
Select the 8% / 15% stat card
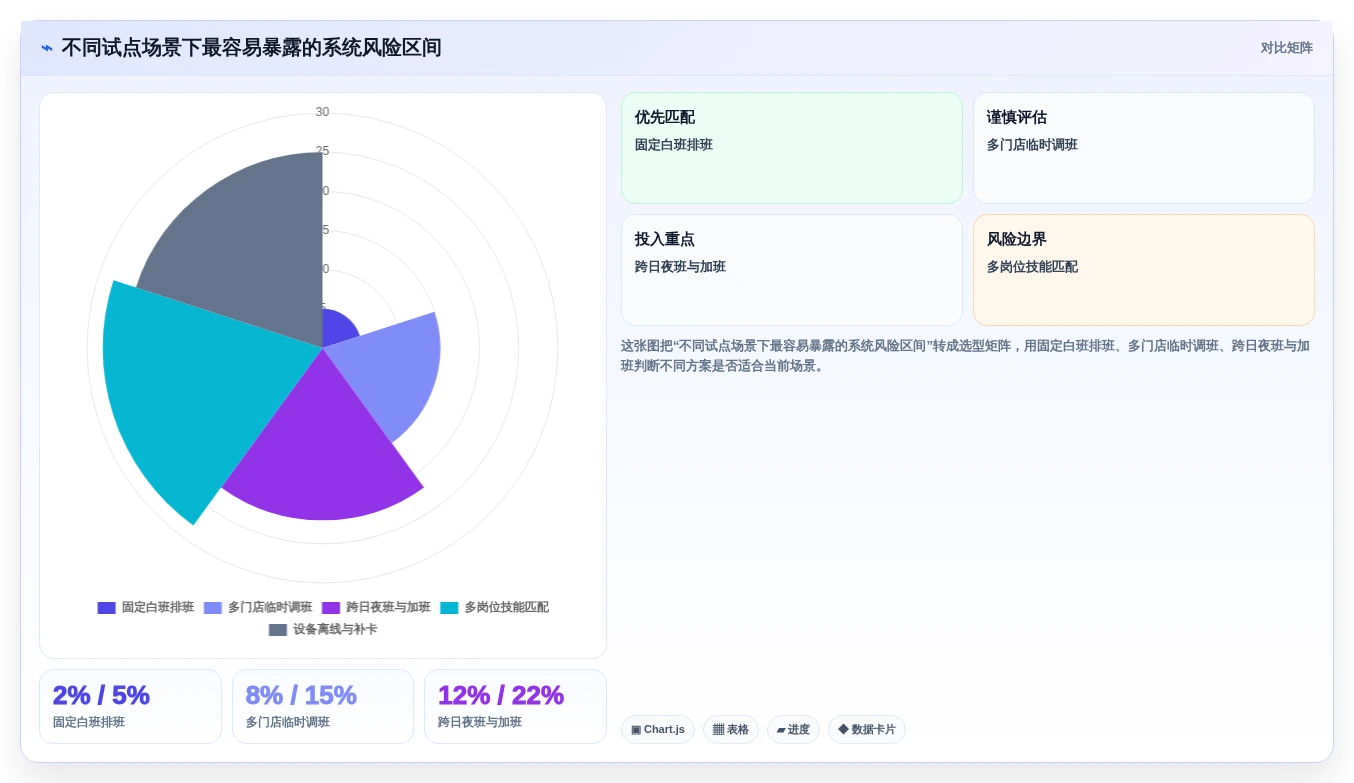tap(323, 706)
